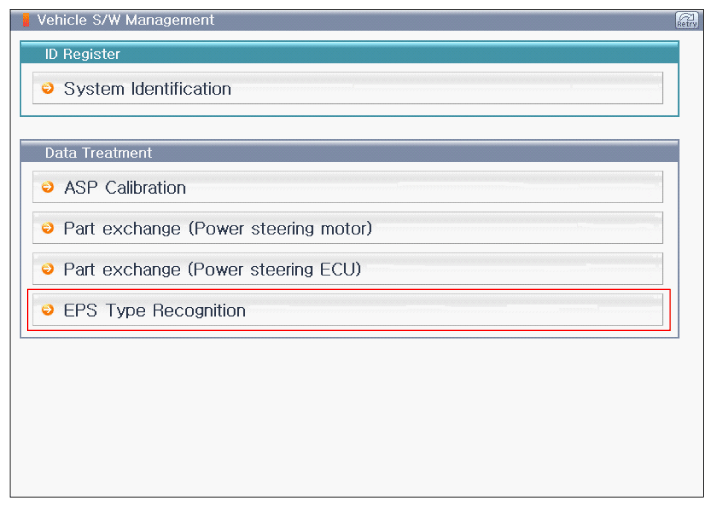Image resolution: width=713 pixels, height=507 pixels.
Task: Click the Vehicle S/W Management title
Action: pos(125,20)
